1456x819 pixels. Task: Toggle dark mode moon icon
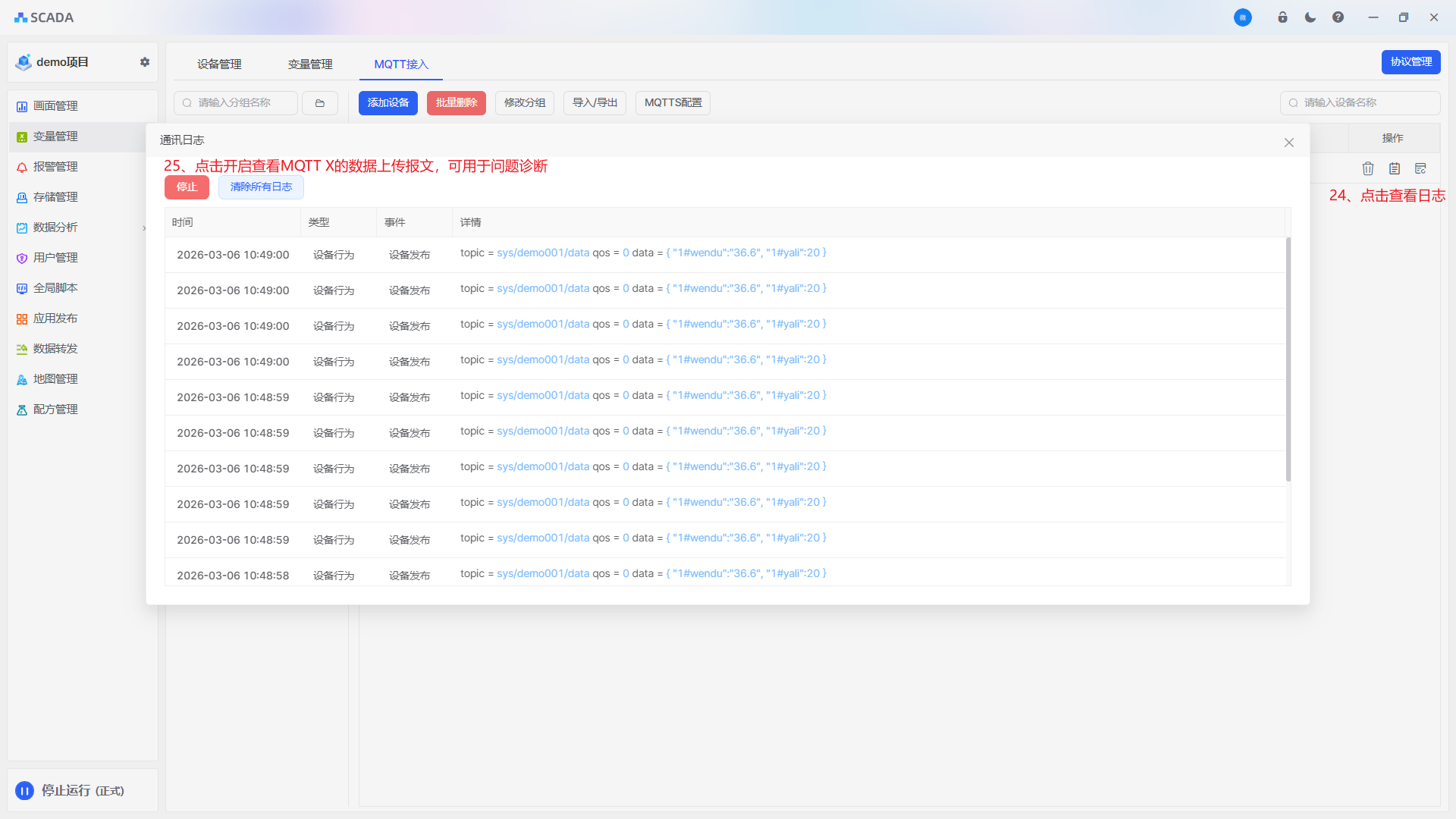(1310, 17)
